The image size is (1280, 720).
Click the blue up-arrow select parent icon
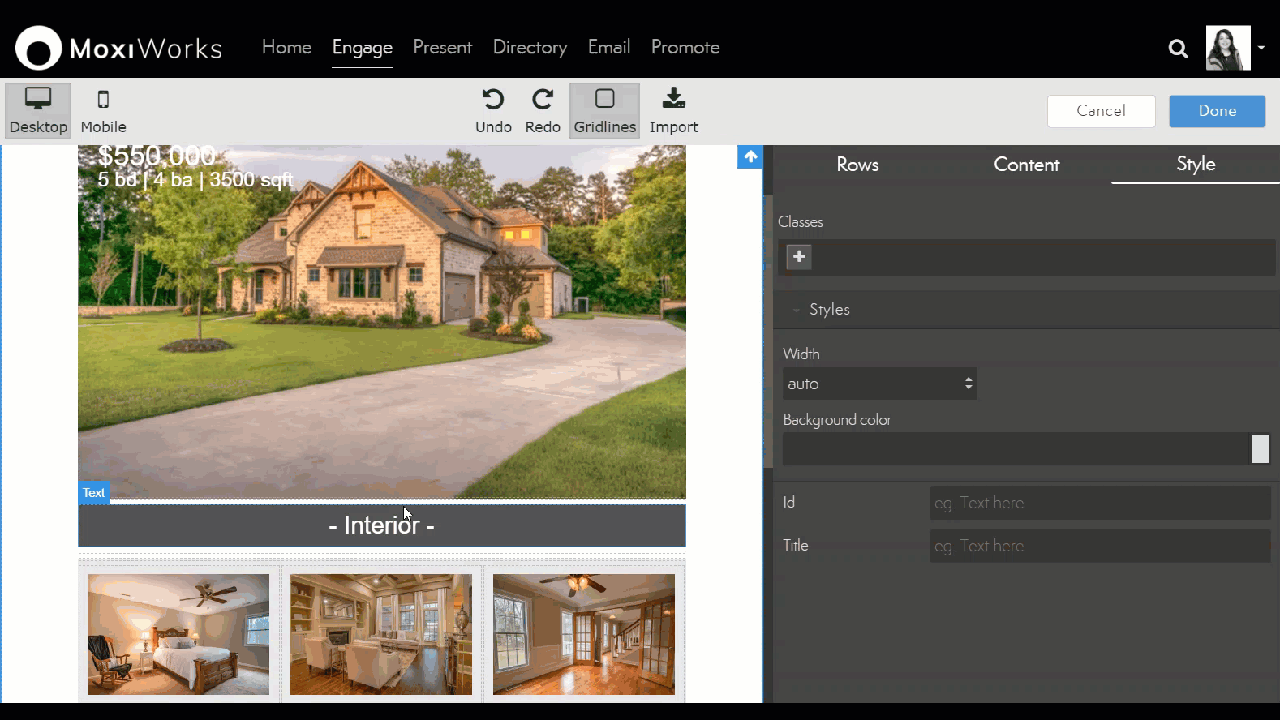pos(750,157)
